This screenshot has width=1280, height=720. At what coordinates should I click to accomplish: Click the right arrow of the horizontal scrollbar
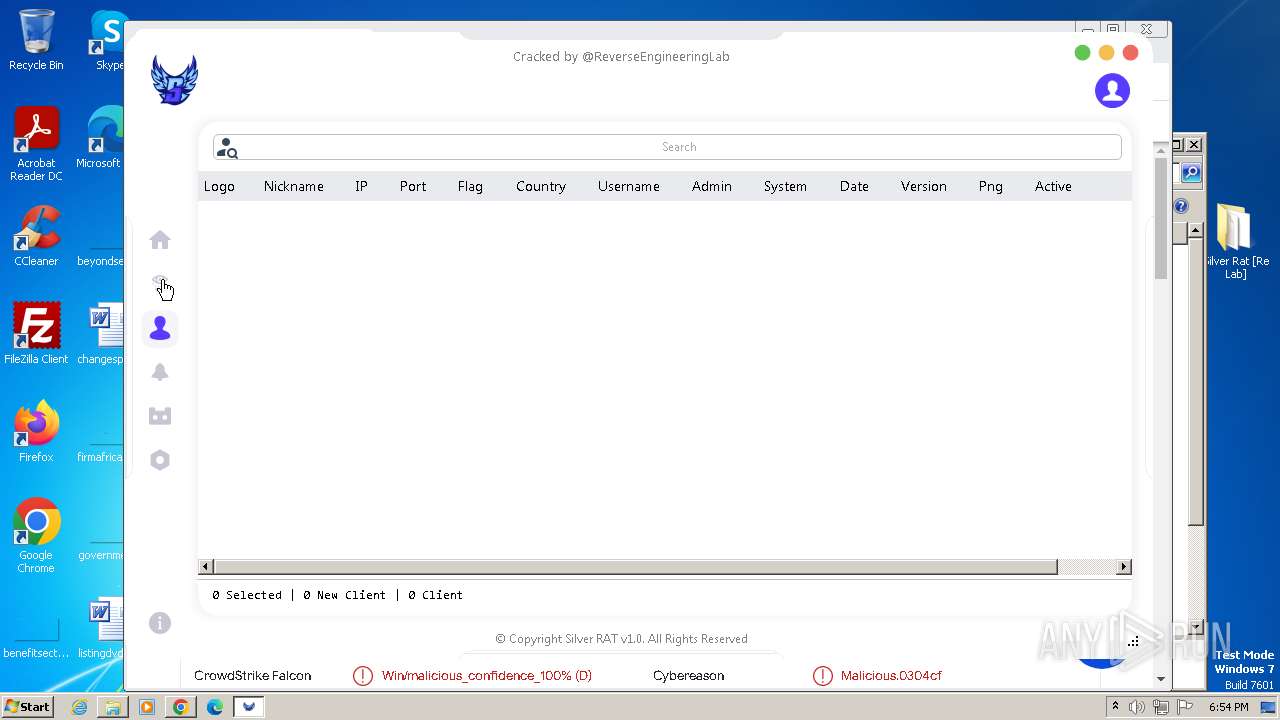[x=1124, y=567]
